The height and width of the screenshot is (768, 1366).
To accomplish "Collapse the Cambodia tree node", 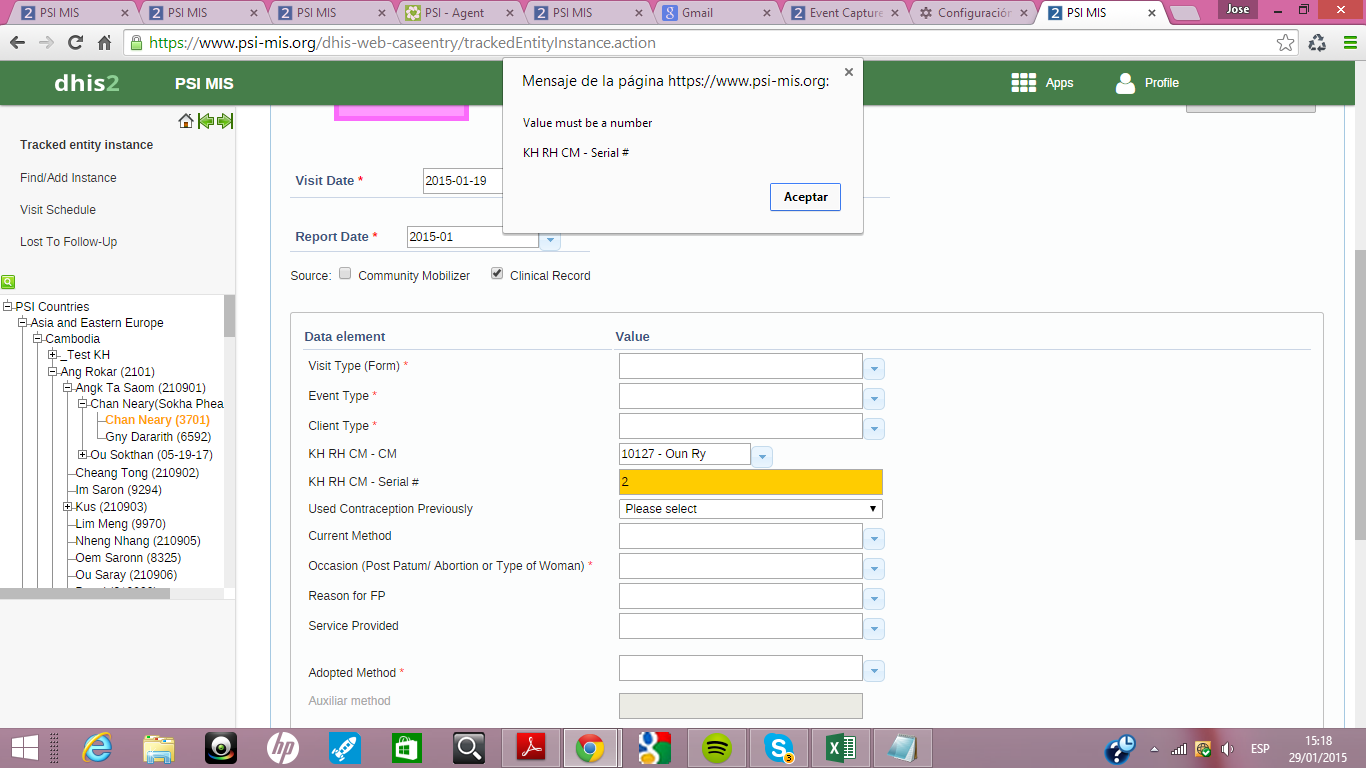I will click(x=38, y=339).
